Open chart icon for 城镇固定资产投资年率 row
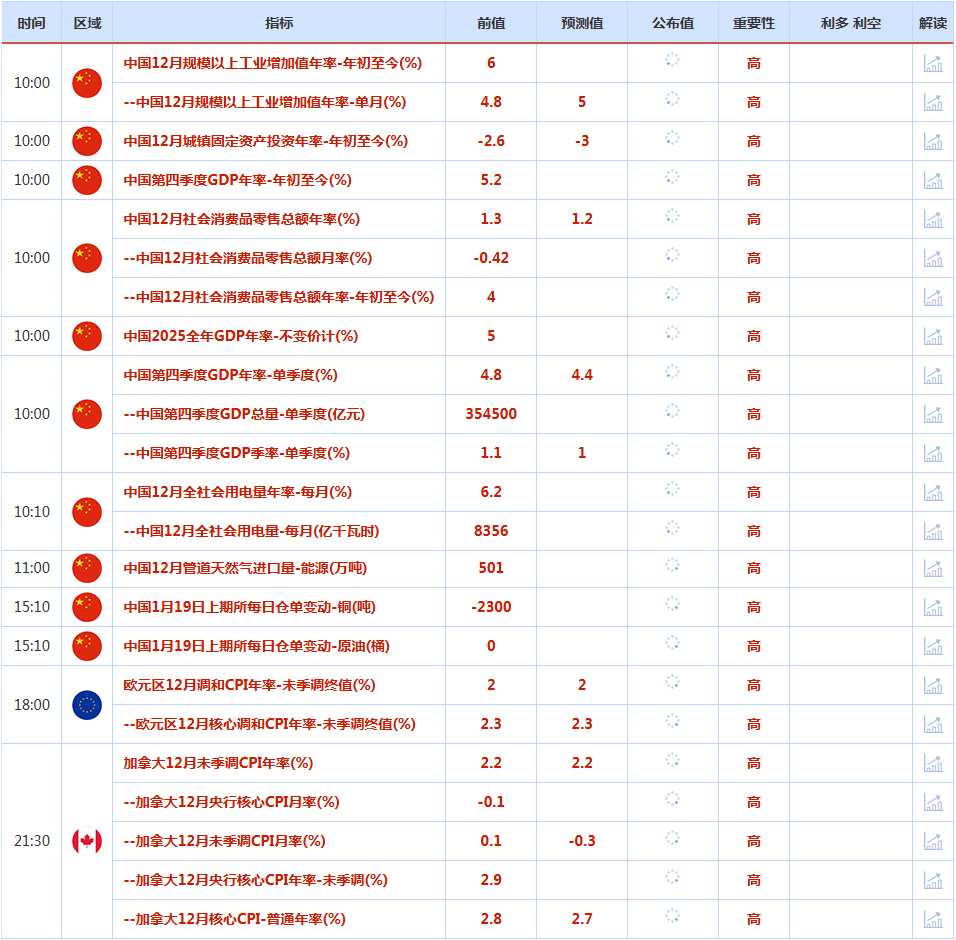 tap(933, 141)
